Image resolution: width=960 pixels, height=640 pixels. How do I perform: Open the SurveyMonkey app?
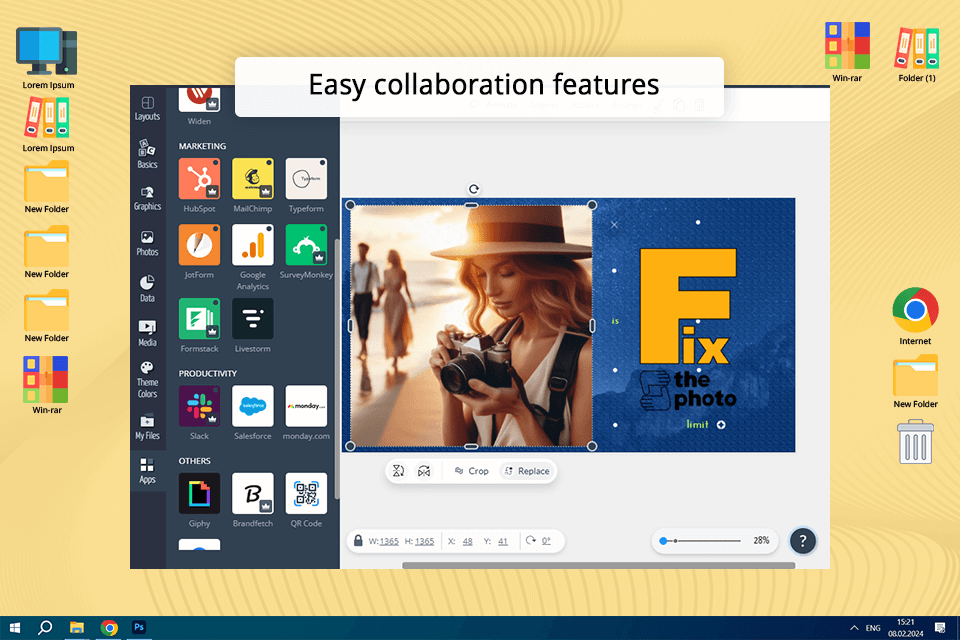306,245
